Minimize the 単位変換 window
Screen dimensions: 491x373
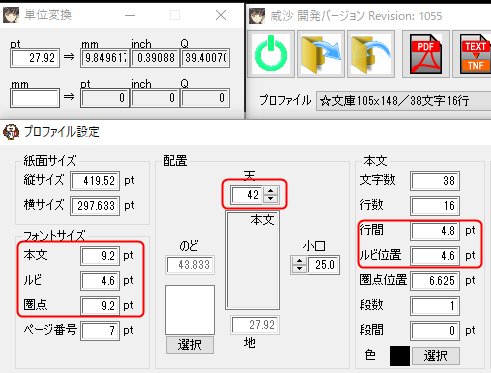[x=130, y=15]
